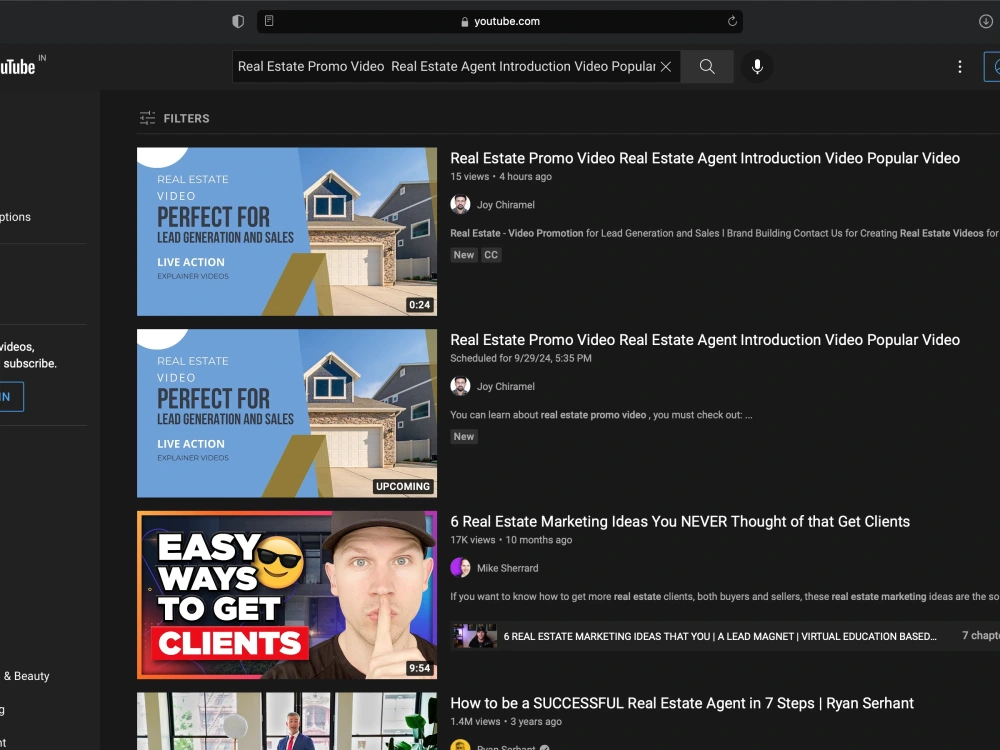This screenshot has height=750, width=1000.
Task: Click the New badge on first result
Action: pyautogui.click(x=464, y=255)
